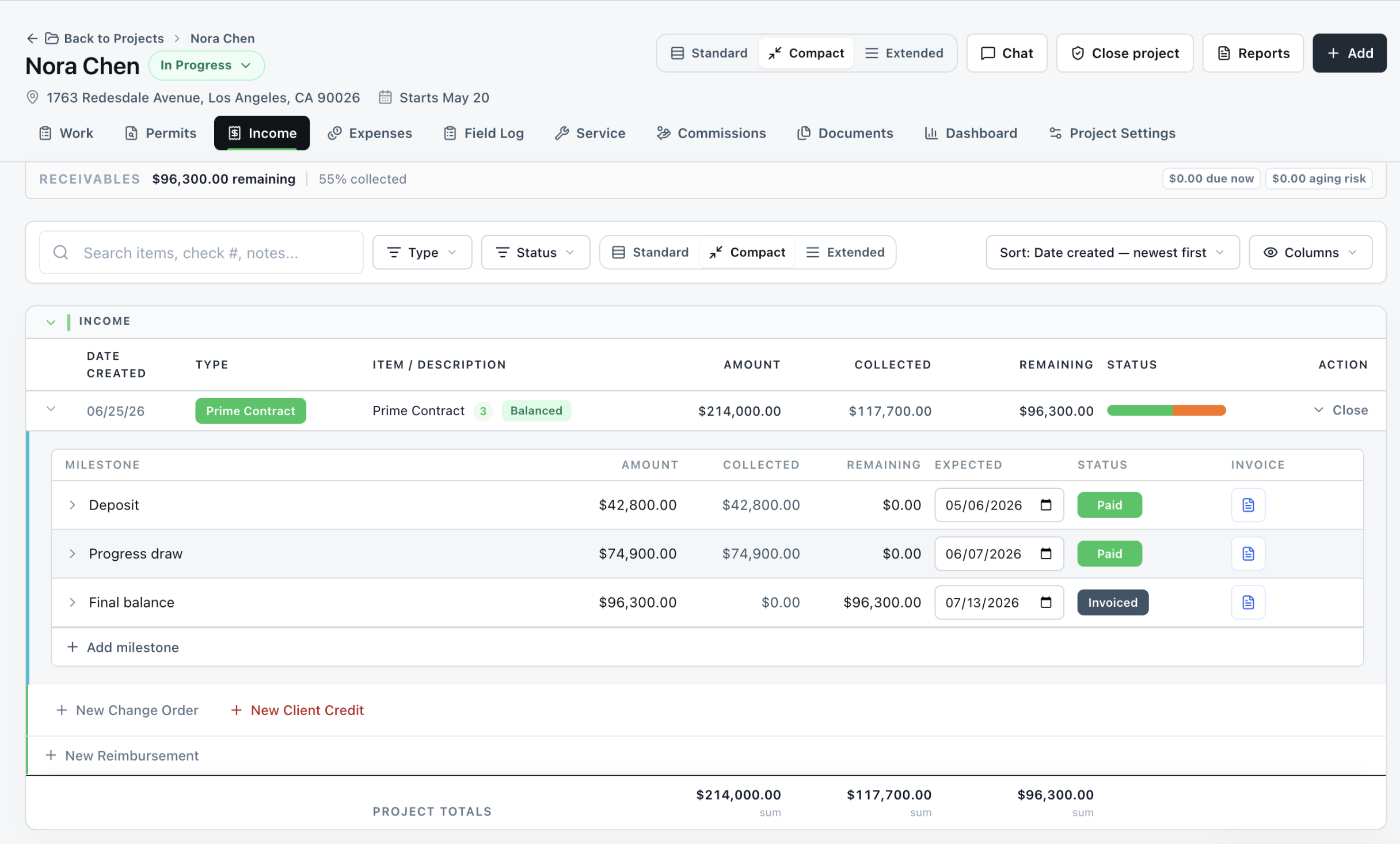Click the calendar icon beside Starts May 20

385,97
